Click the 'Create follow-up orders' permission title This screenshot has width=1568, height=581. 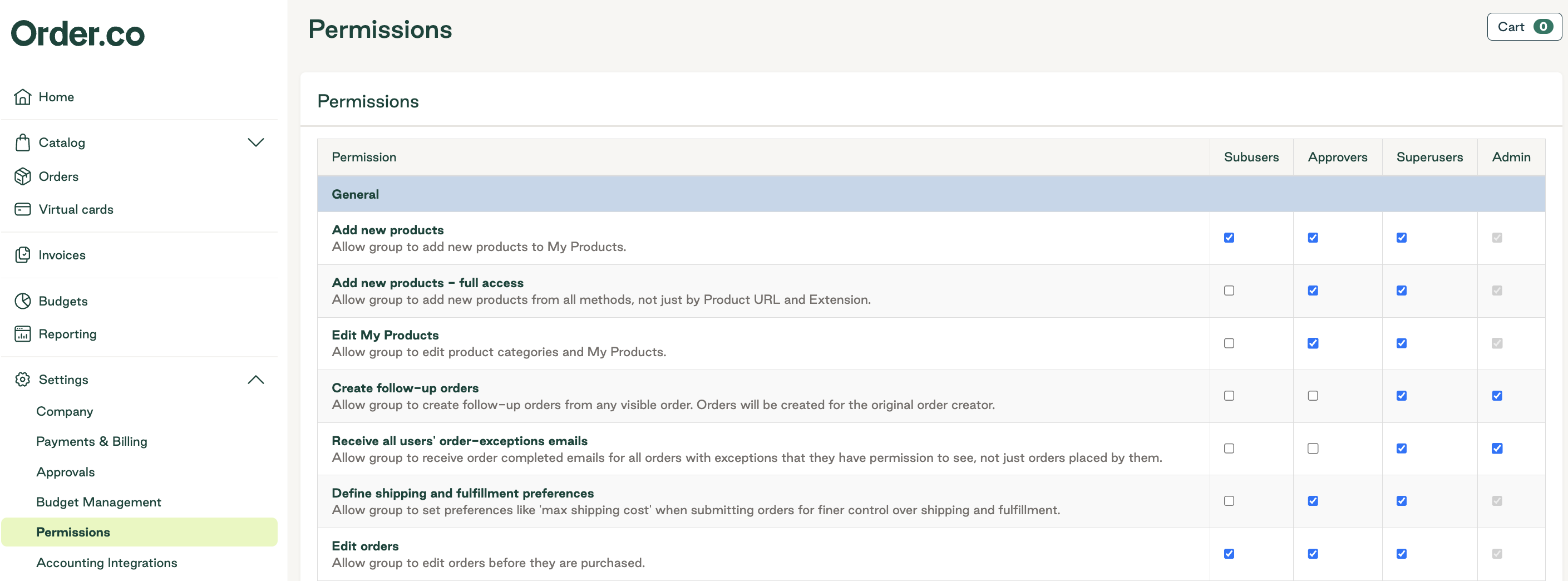pyautogui.click(x=405, y=388)
